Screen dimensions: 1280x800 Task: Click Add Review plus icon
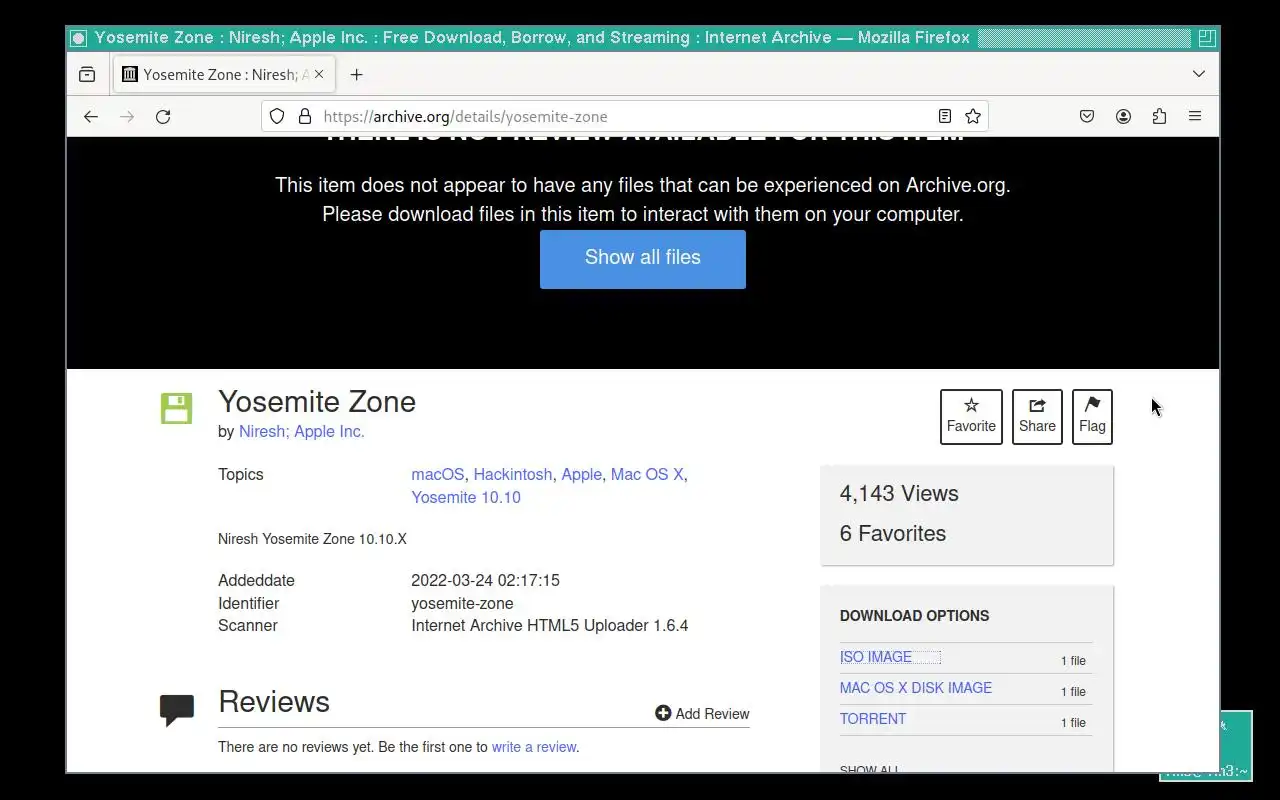coord(663,713)
